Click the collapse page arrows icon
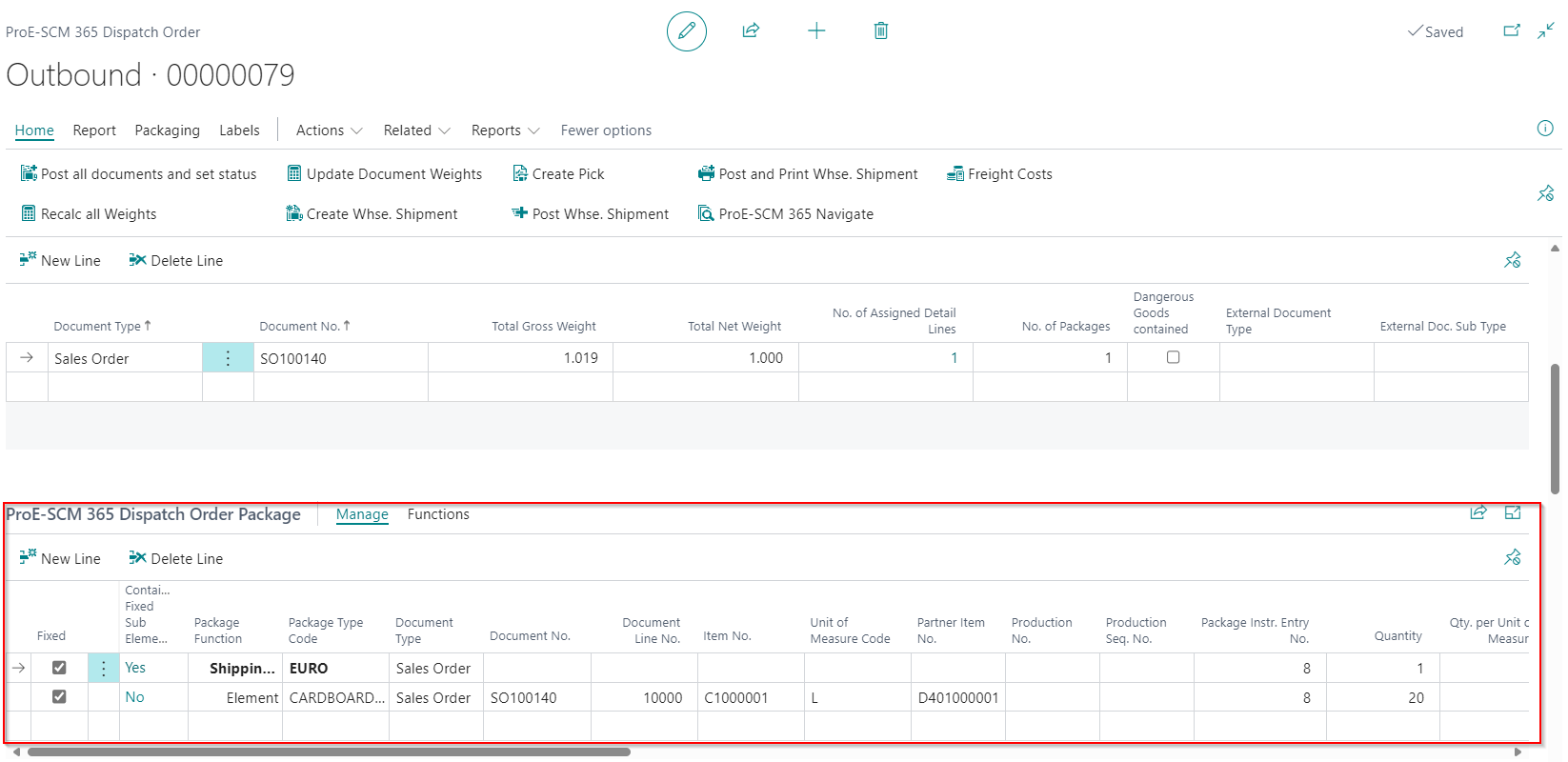1568x762 pixels. coord(1545,30)
